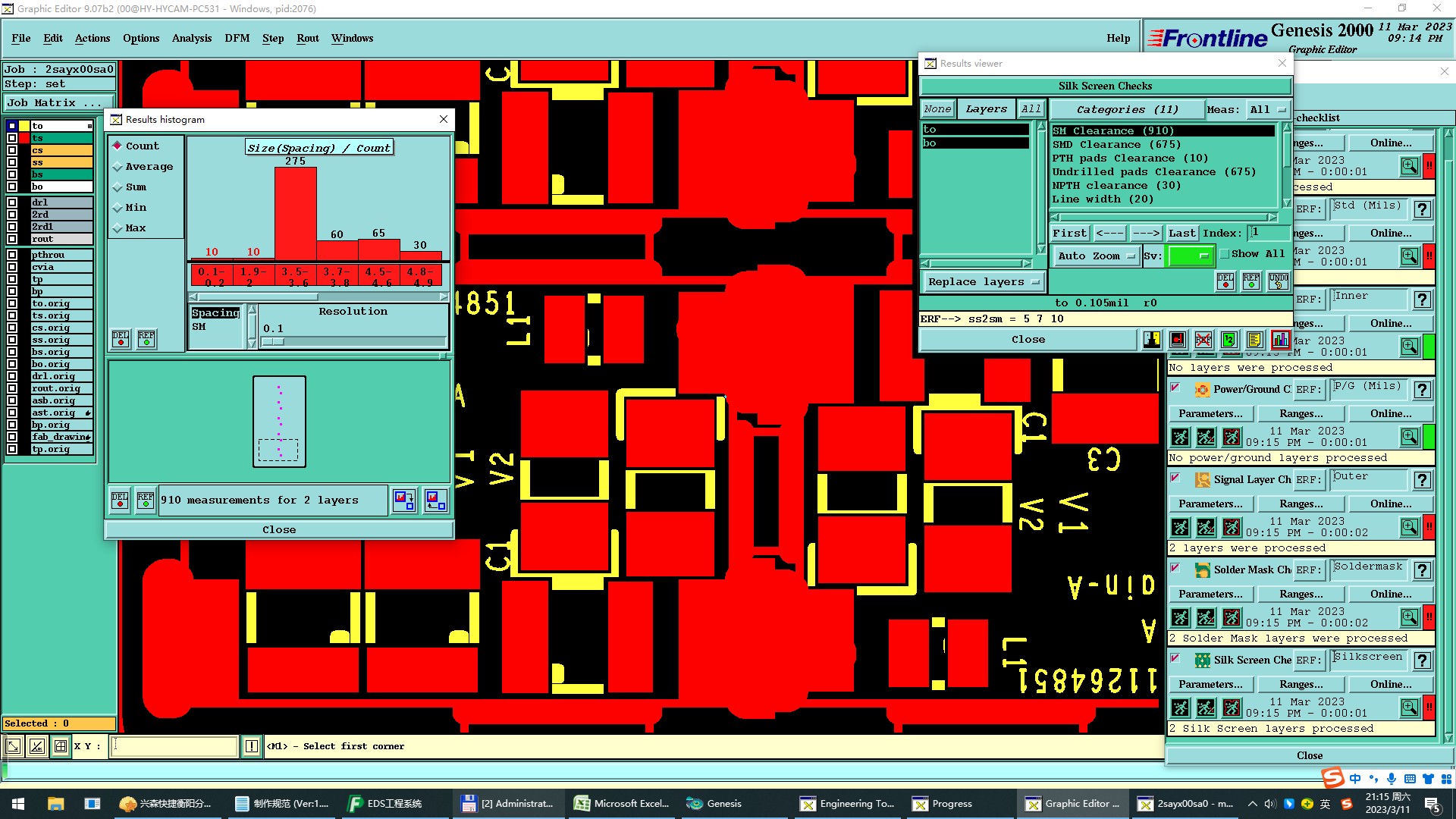Click the Index input field
The height and width of the screenshot is (819, 1456).
(x=1269, y=233)
